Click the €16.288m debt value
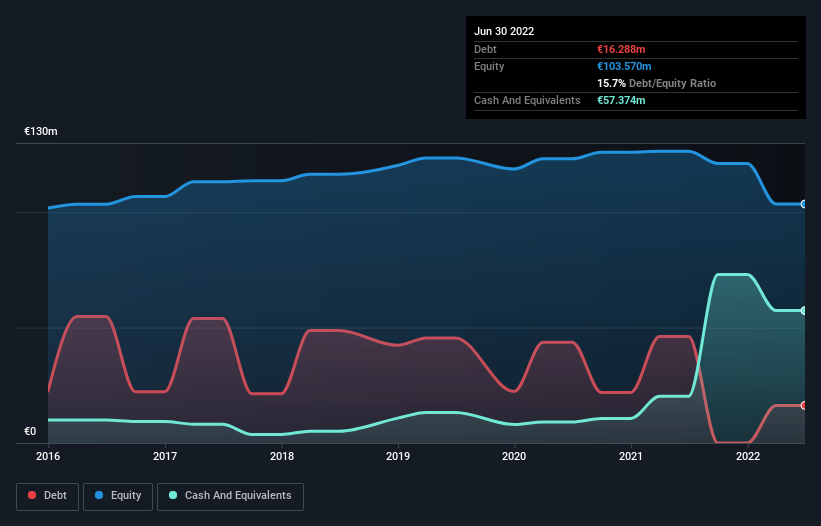Viewport: 821px width, 526px height. [621, 49]
